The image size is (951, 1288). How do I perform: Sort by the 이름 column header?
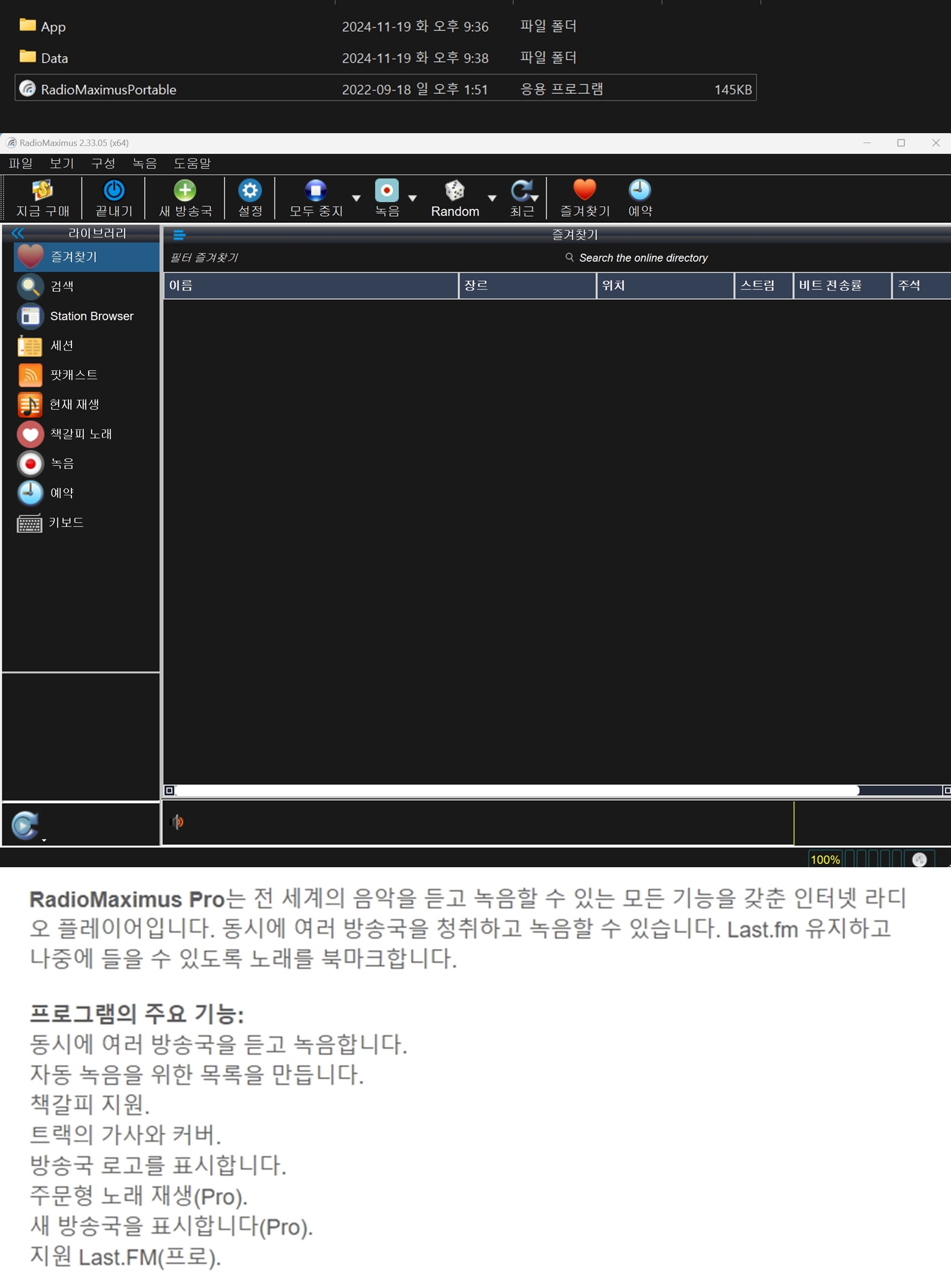click(311, 285)
